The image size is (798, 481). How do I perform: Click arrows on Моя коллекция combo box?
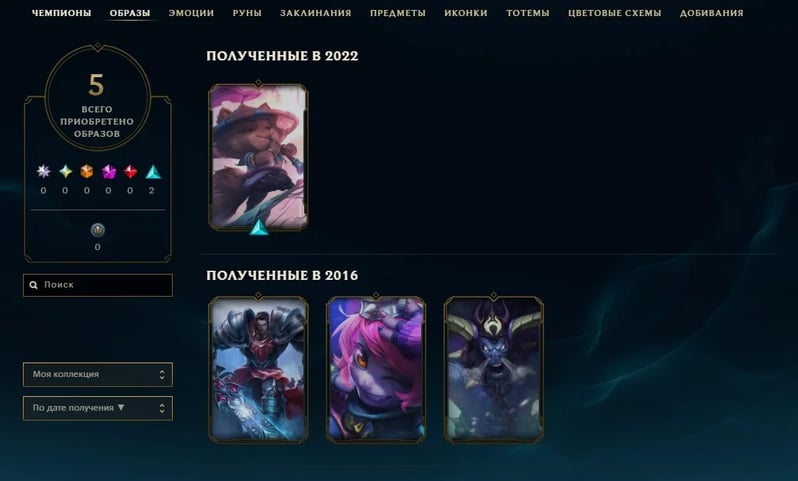coord(162,375)
